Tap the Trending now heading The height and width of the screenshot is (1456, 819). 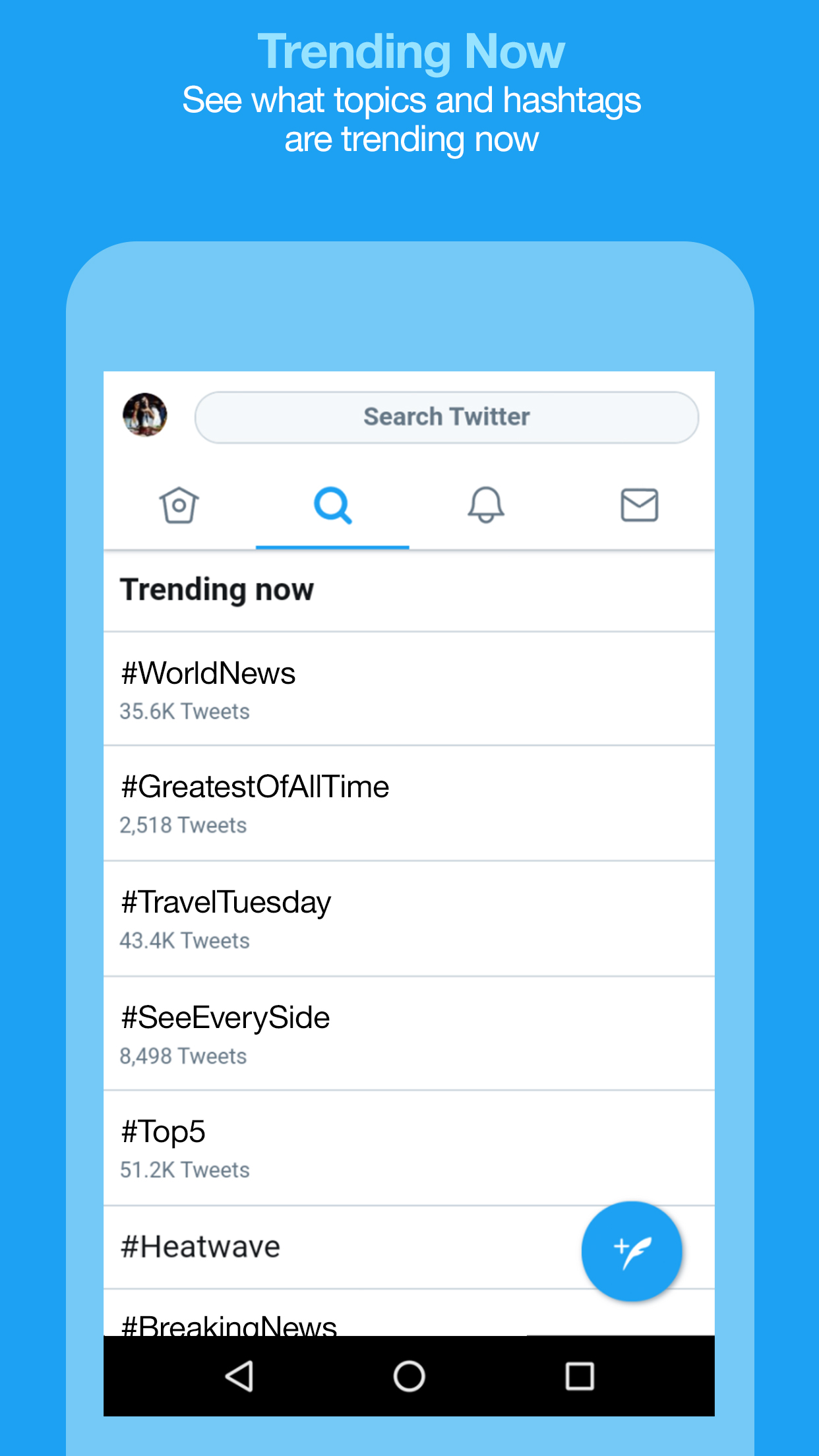click(217, 590)
